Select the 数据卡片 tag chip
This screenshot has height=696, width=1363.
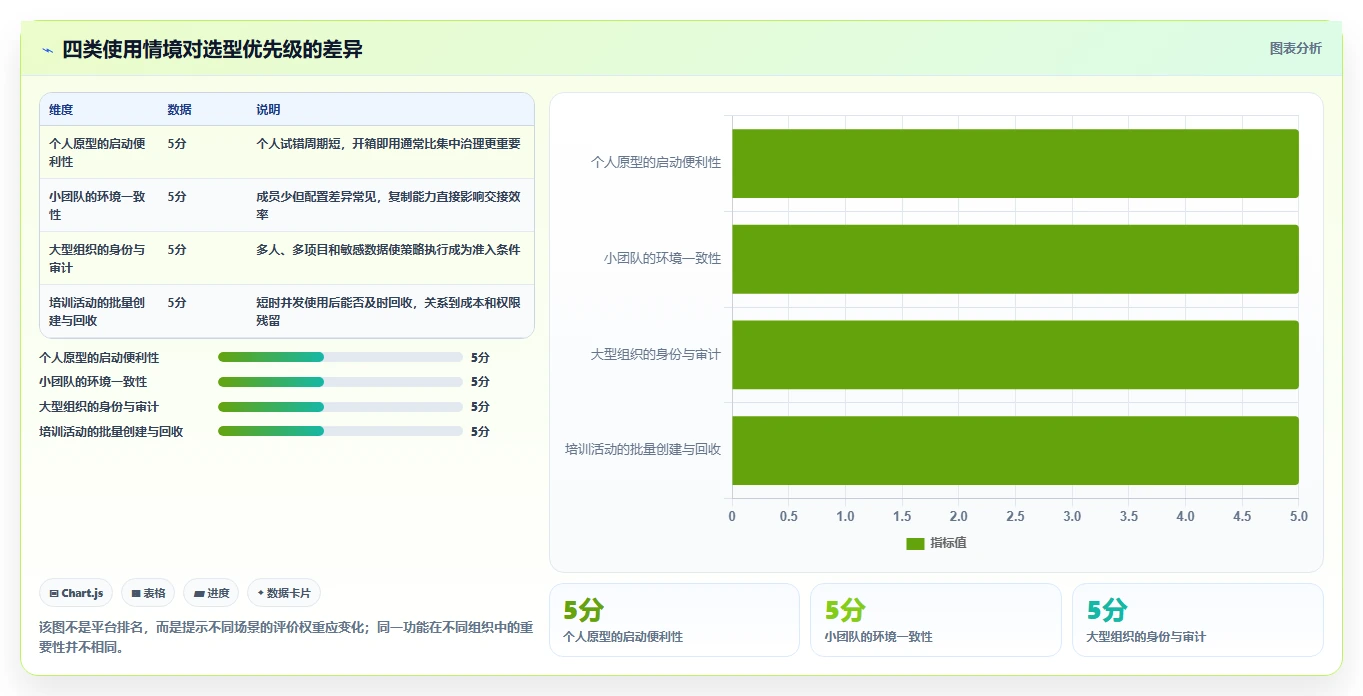click(284, 593)
